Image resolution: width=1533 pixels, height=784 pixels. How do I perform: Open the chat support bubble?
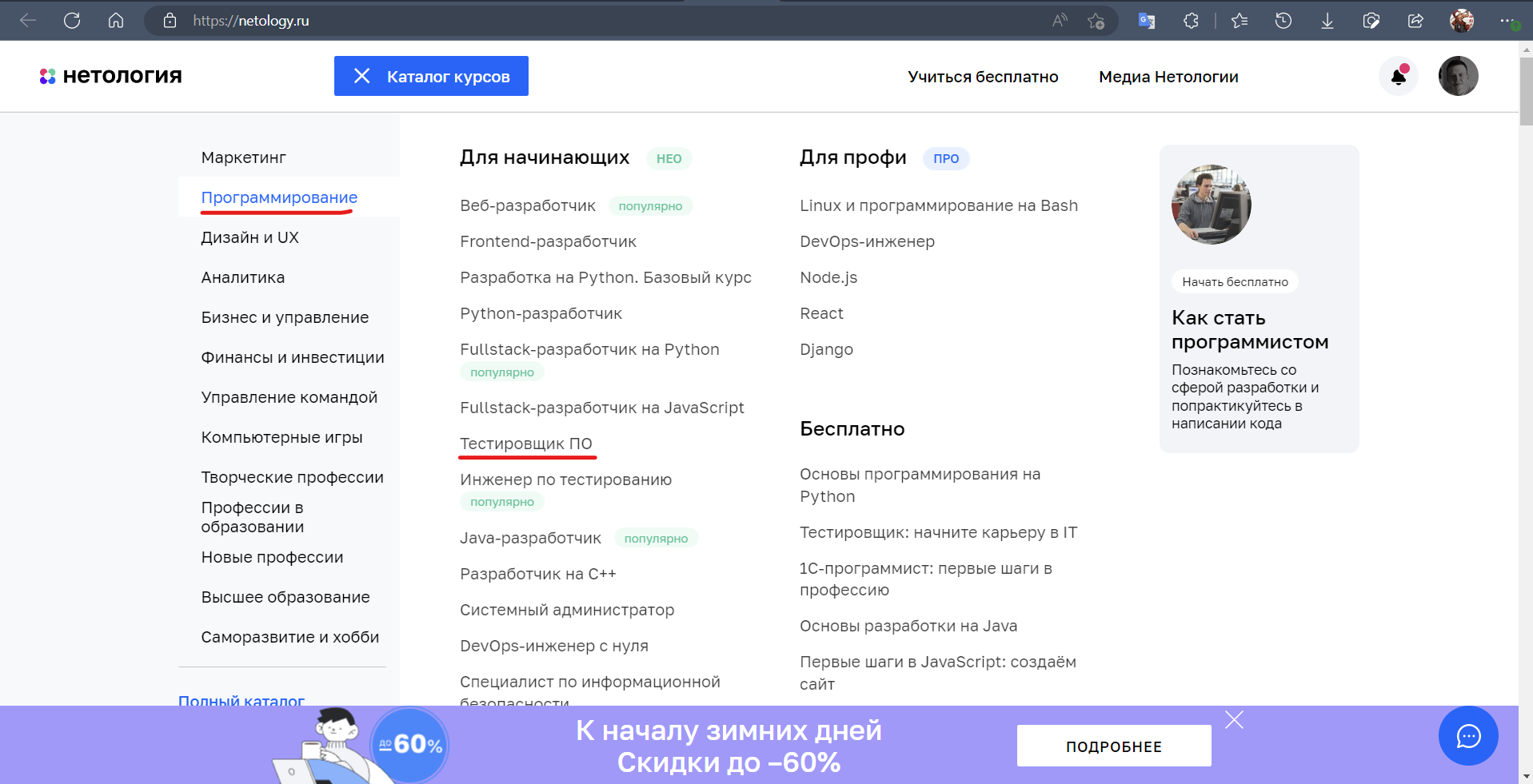tap(1468, 736)
